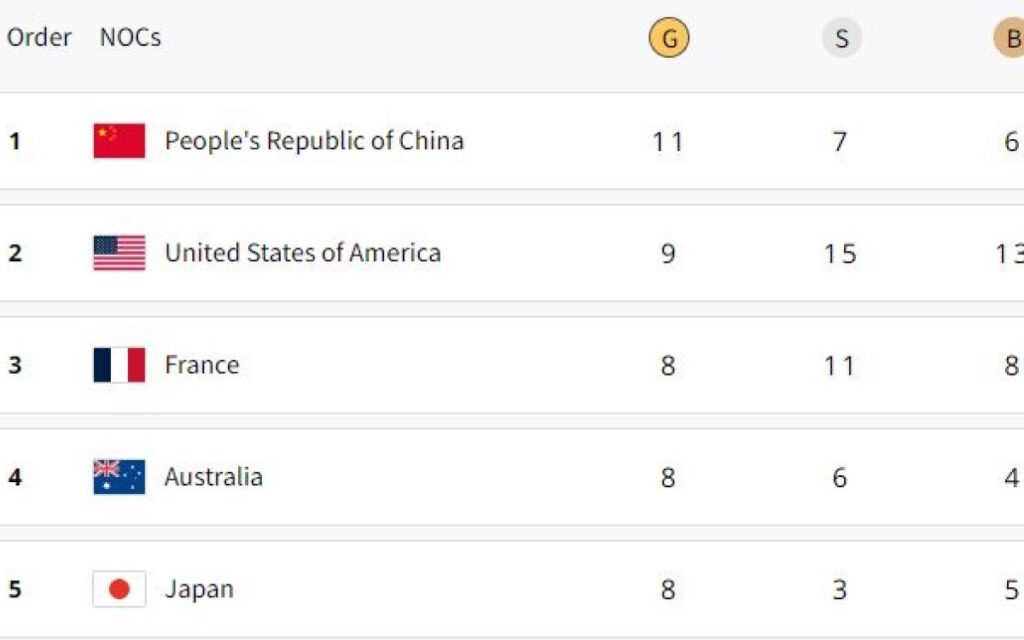Select the Australia country name
1024x640 pixels.
click(213, 477)
